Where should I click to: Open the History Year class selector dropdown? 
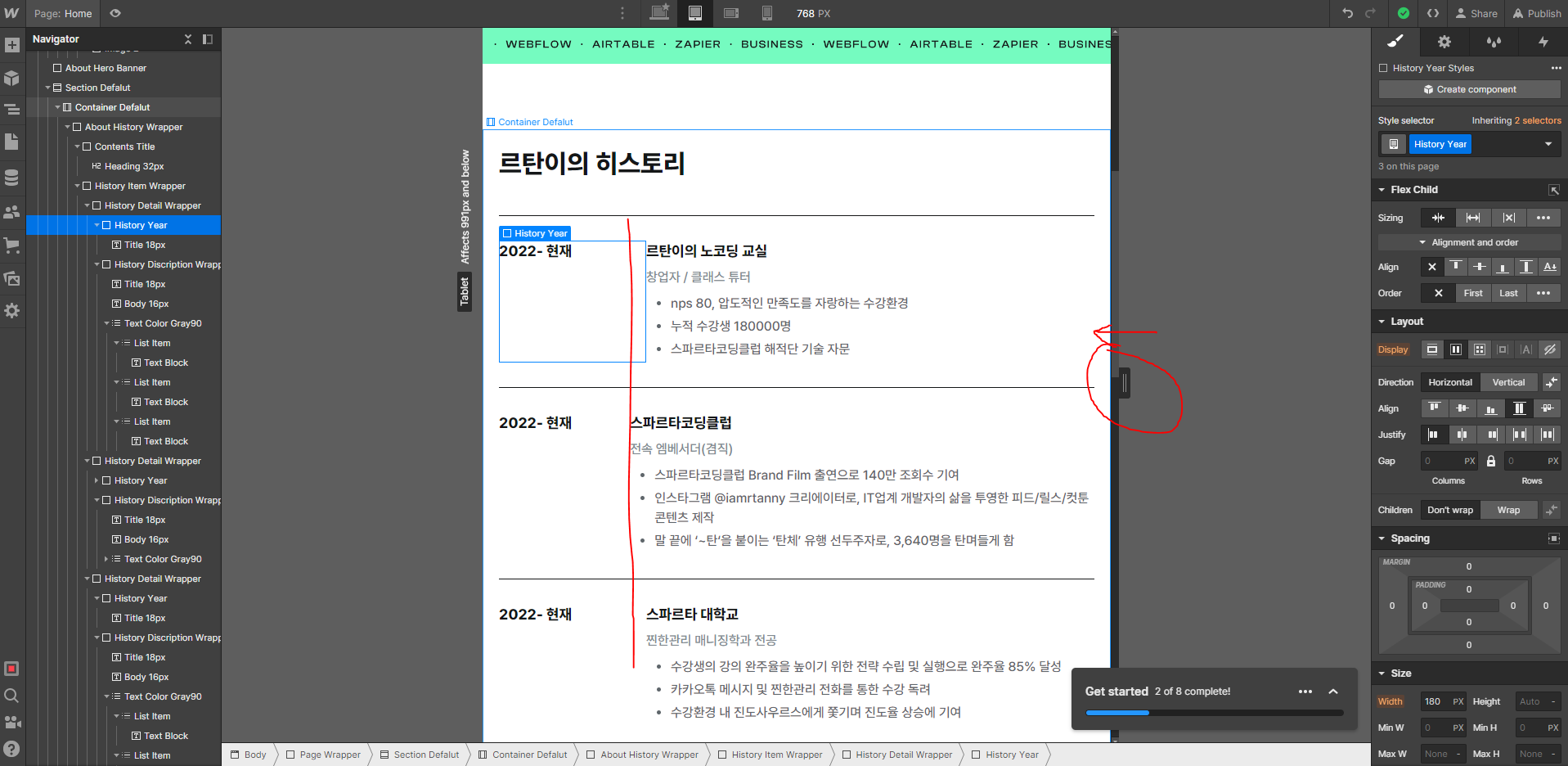1548,144
